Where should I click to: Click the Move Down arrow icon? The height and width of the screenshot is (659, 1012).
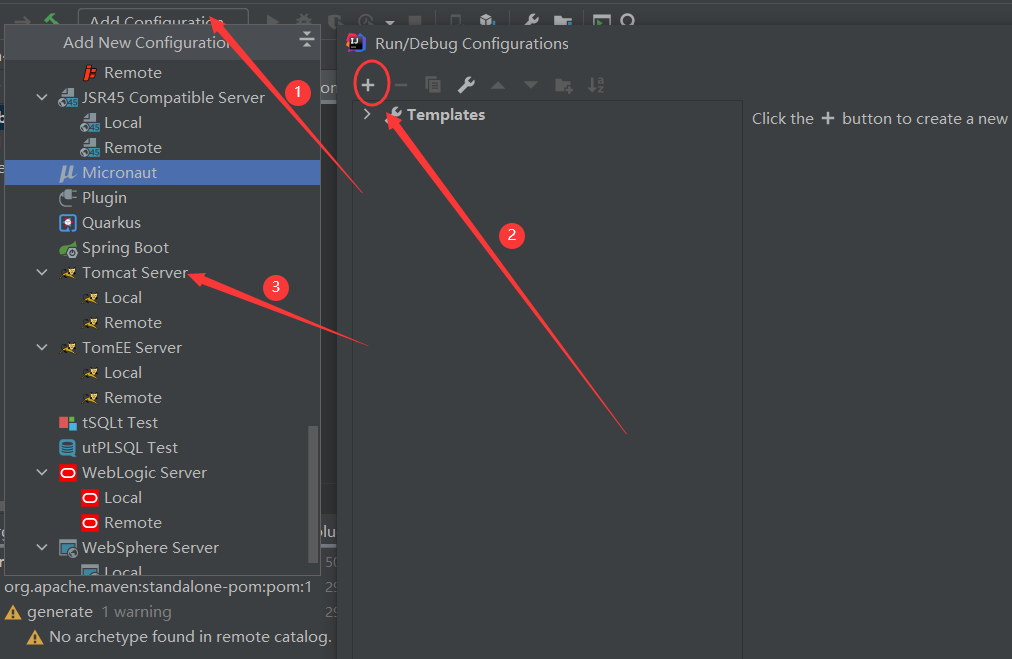pyautogui.click(x=531, y=85)
